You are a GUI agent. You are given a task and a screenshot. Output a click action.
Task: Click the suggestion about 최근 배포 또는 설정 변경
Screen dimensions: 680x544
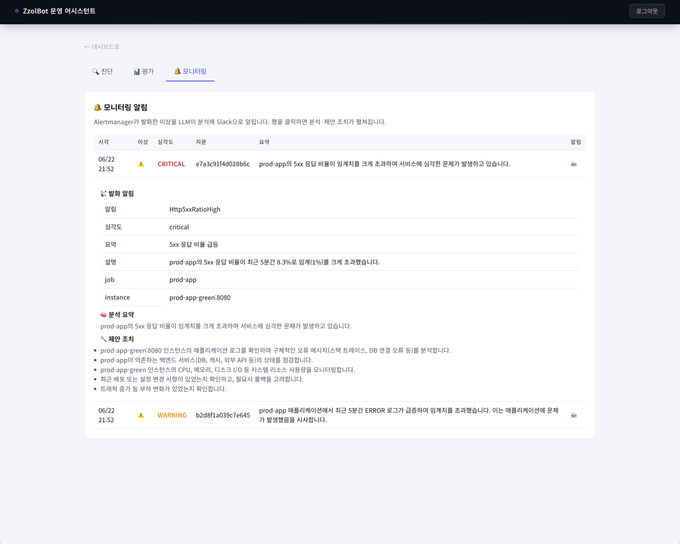pyautogui.click(x=202, y=379)
